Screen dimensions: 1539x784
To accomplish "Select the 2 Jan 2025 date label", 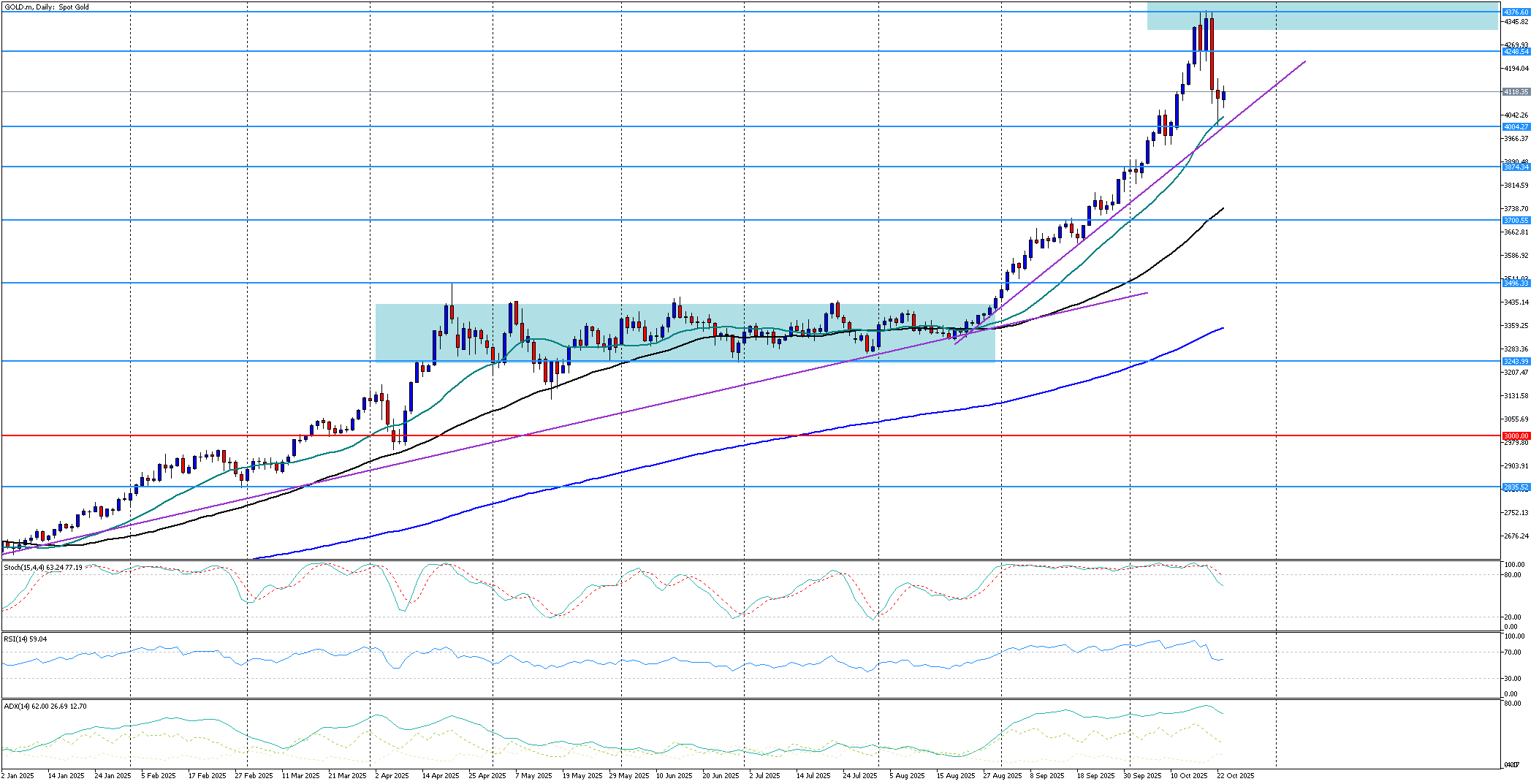I will click(18, 775).
